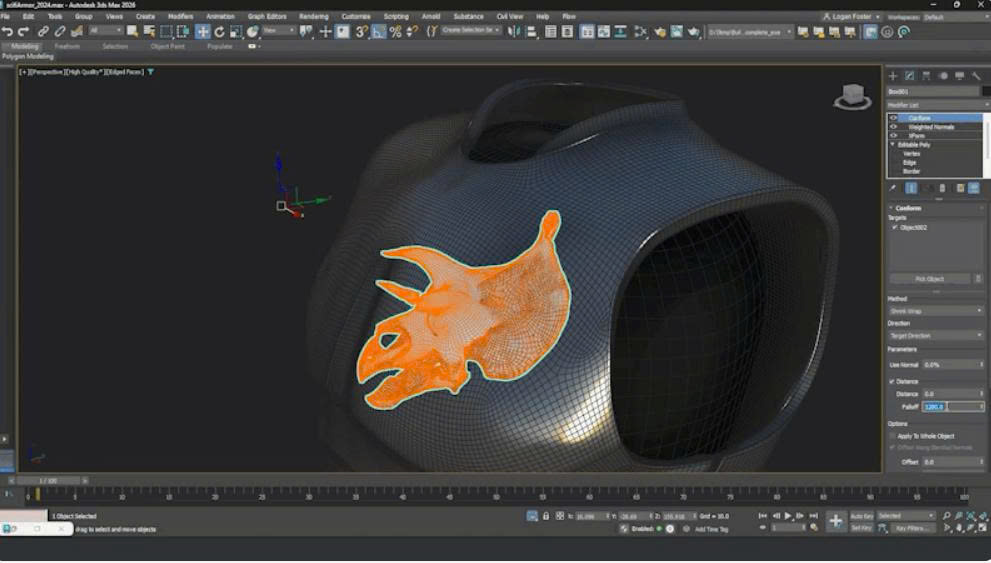Toggle visibility eye of Weighted Normals modifier

894,127
